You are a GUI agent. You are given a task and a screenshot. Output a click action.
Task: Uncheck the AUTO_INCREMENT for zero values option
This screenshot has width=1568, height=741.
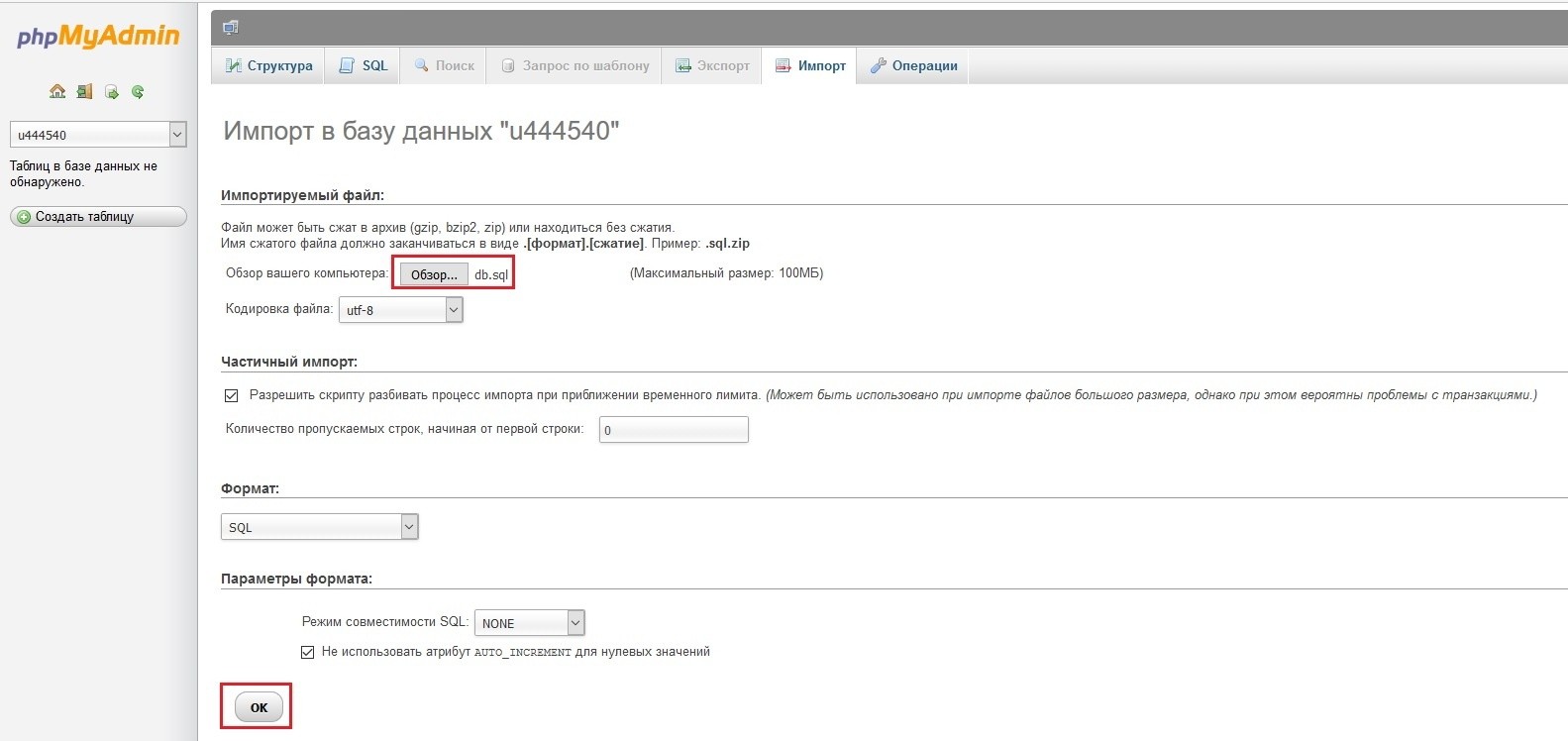point(307,652)
